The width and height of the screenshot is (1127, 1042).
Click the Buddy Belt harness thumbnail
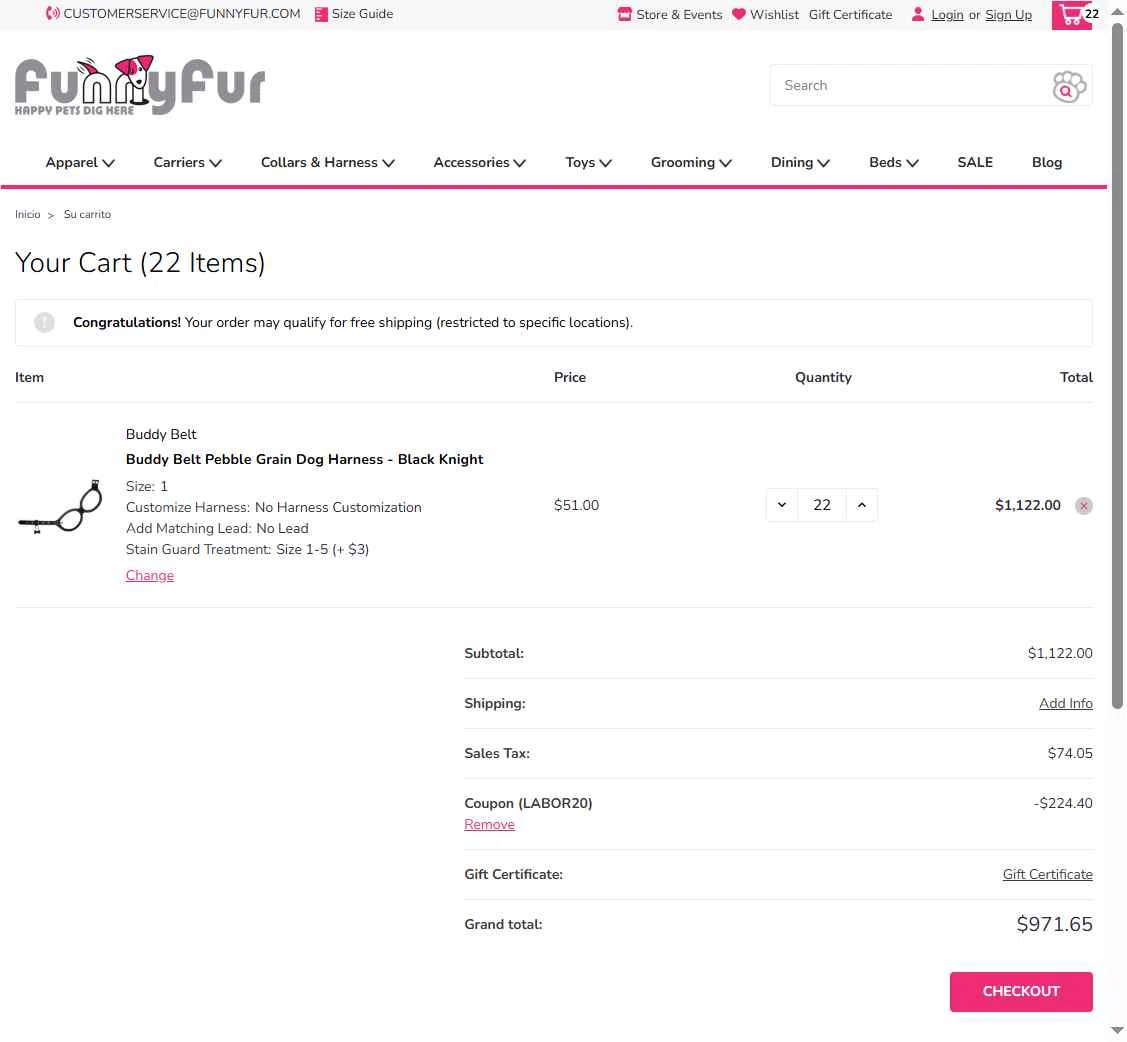coord(60,507)
